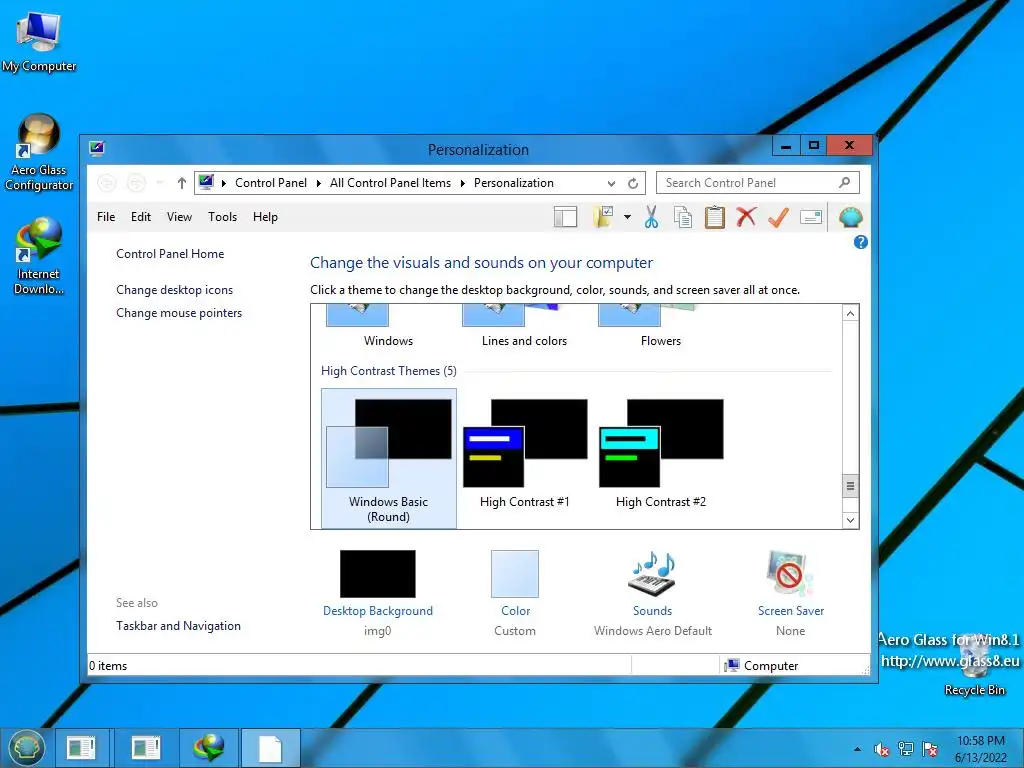Click the Paste clipboard toolbar icon

(714, 217)
